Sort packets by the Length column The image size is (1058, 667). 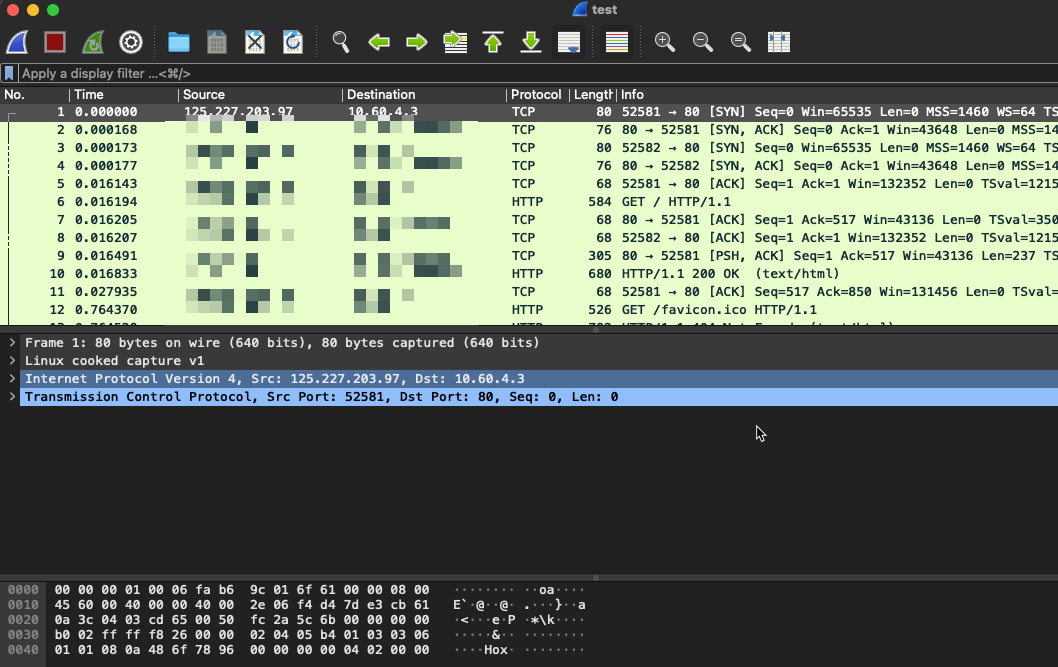tap(593, 94)
